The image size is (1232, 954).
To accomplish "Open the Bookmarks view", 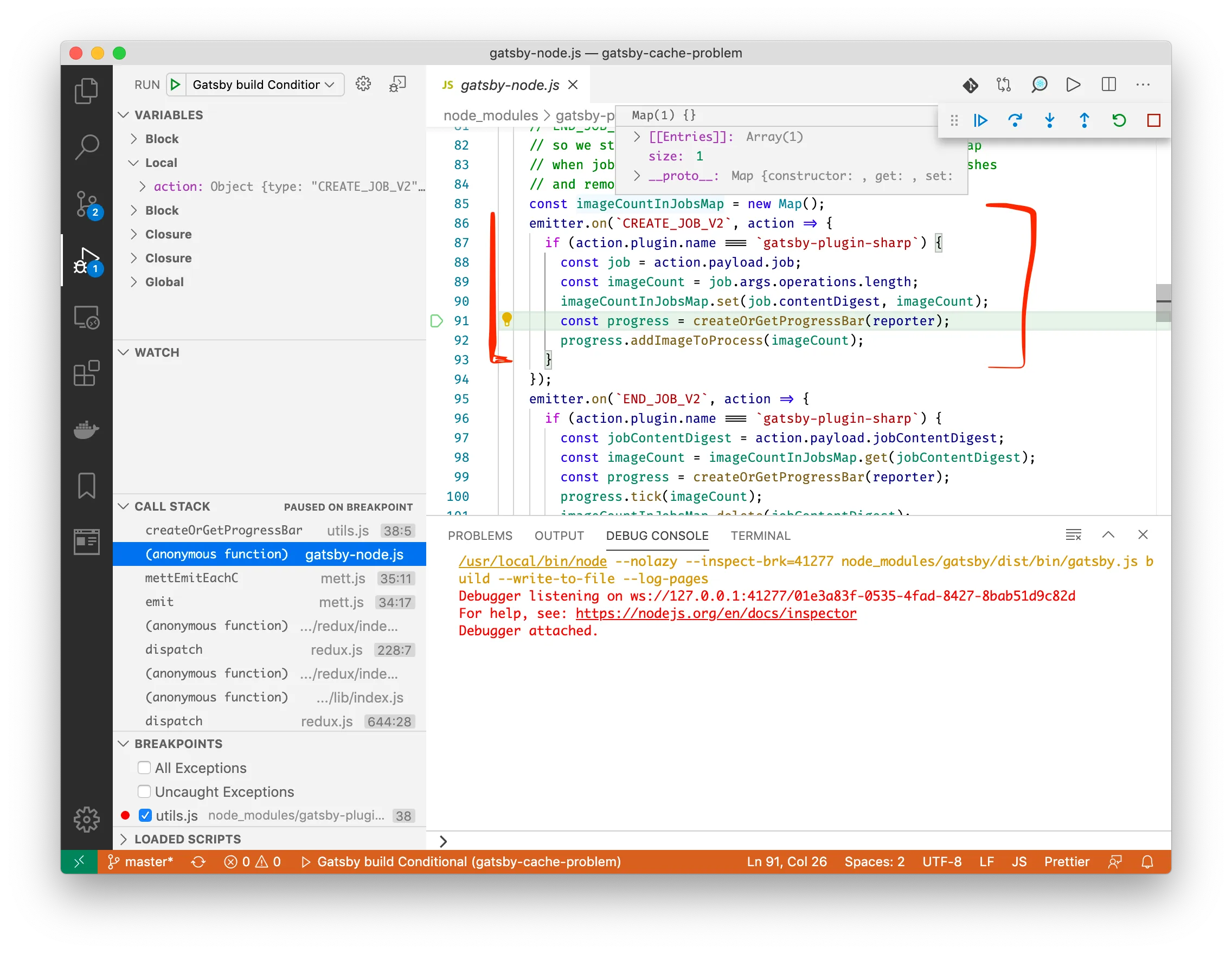I will click(86, 486).
